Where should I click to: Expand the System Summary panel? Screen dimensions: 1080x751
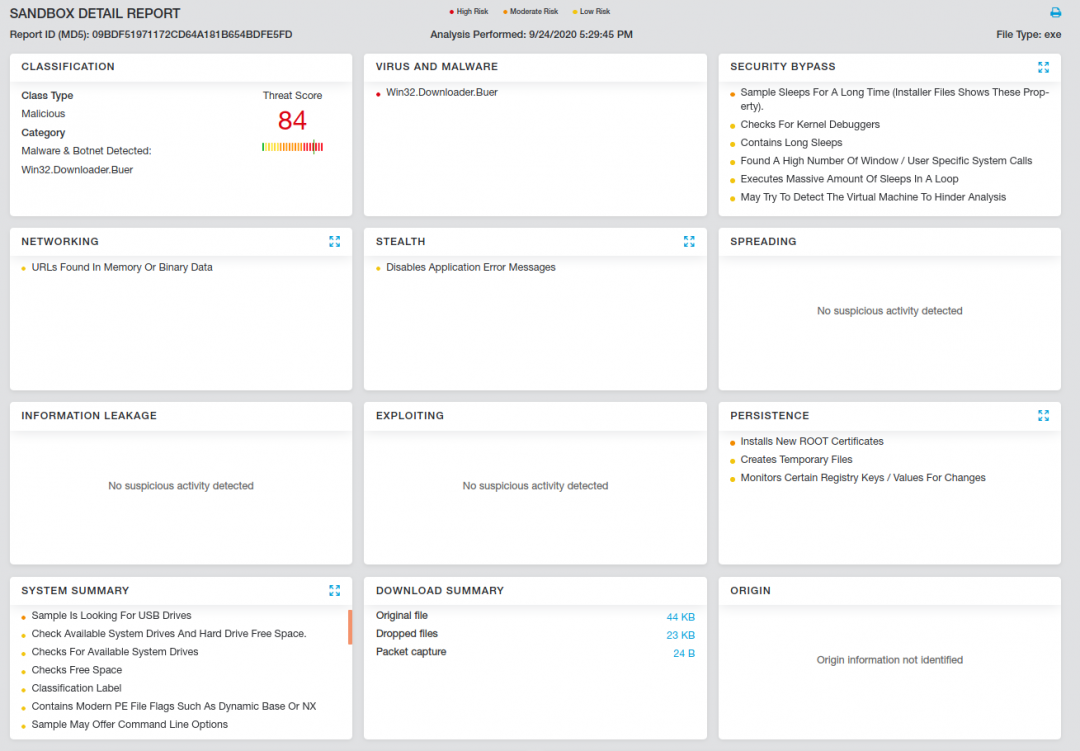tap(334, 590)
